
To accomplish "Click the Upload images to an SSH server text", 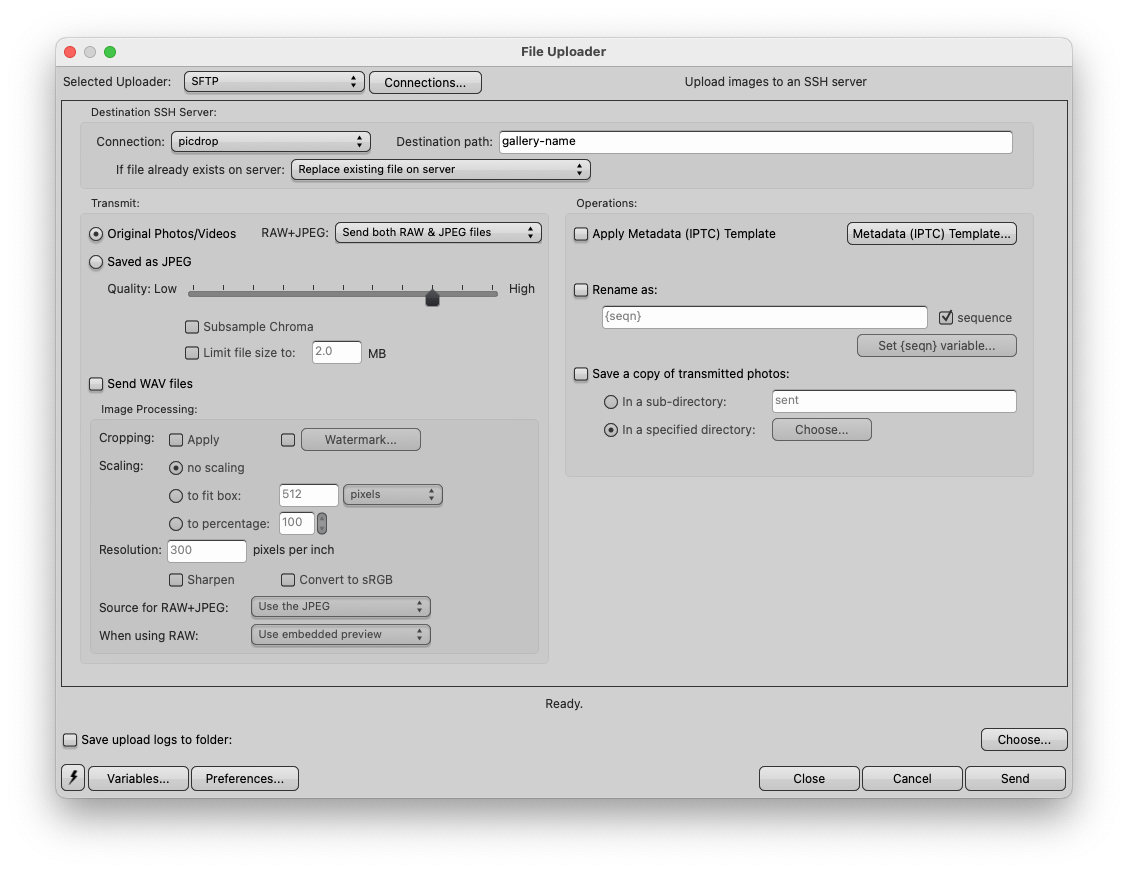I will (x=776, y=82).
